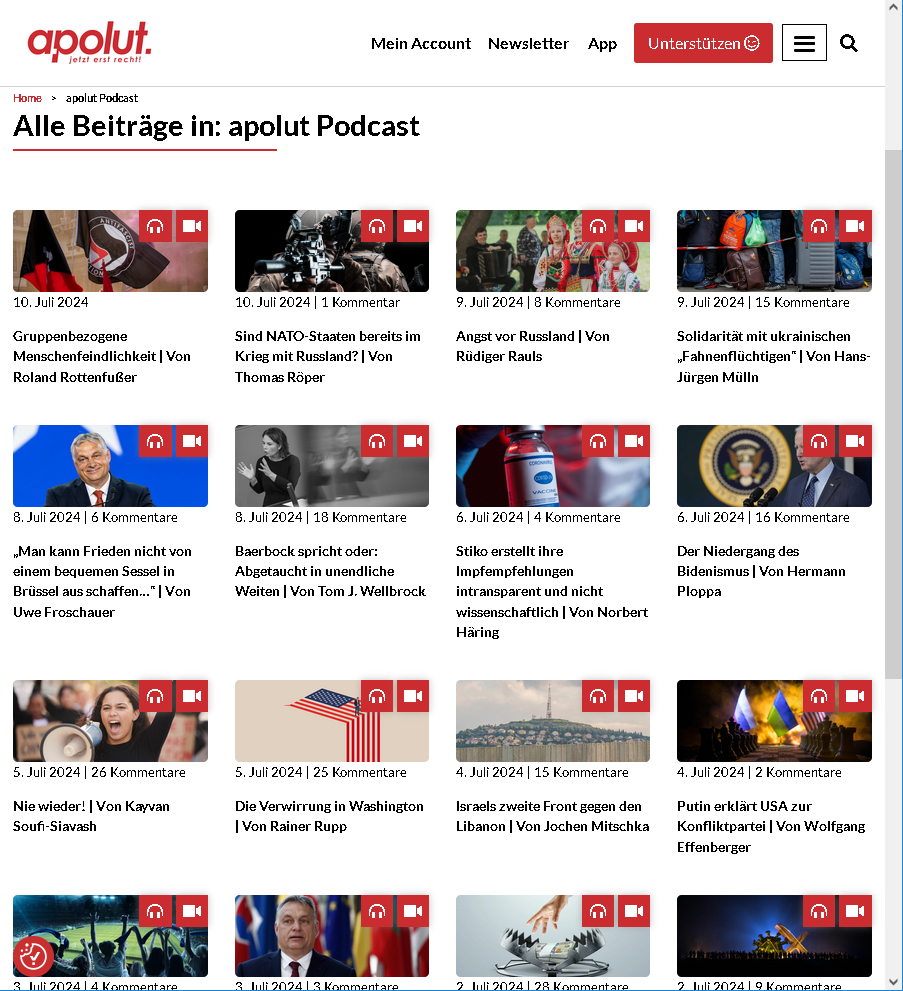Open the apolut logo homepage link
903x991 pixels.
click(x=89, y=42)
